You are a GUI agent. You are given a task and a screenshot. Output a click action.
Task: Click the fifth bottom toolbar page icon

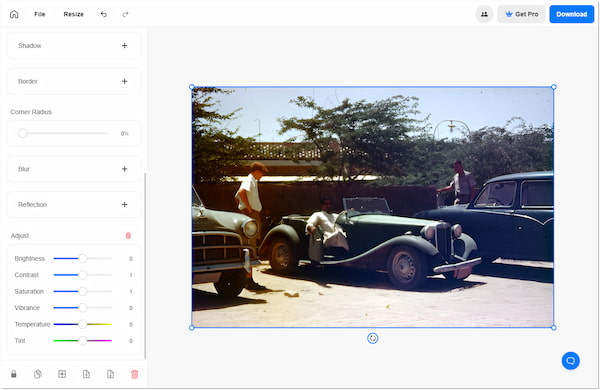point(110,374)
